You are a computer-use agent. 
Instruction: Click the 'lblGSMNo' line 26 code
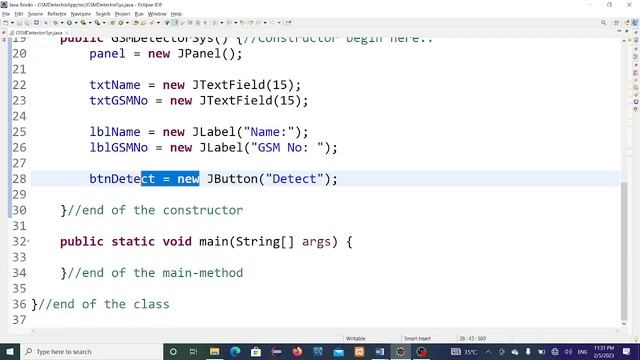(x=213, y=147)
